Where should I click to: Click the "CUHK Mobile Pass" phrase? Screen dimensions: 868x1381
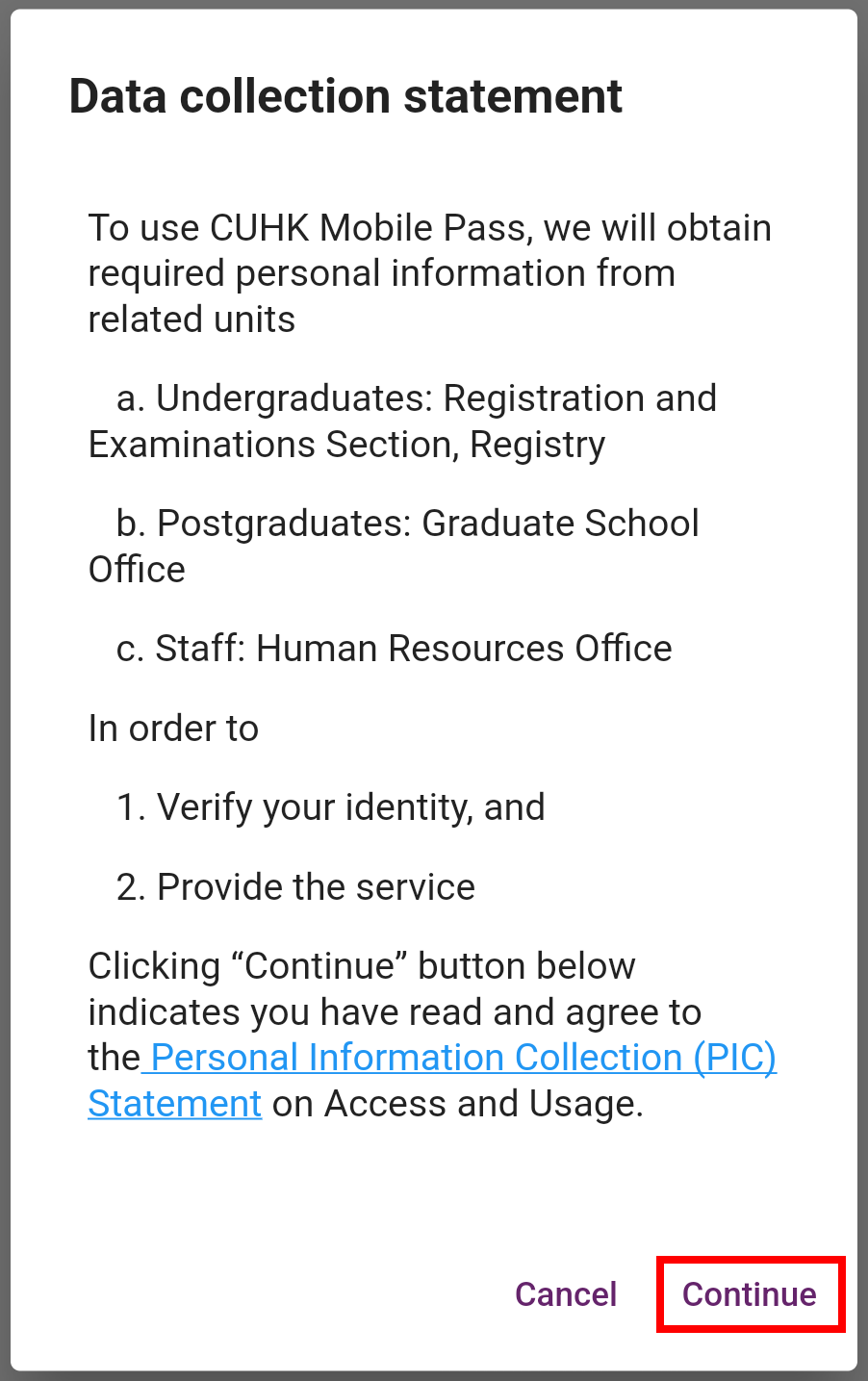click(x=369, y=228)
